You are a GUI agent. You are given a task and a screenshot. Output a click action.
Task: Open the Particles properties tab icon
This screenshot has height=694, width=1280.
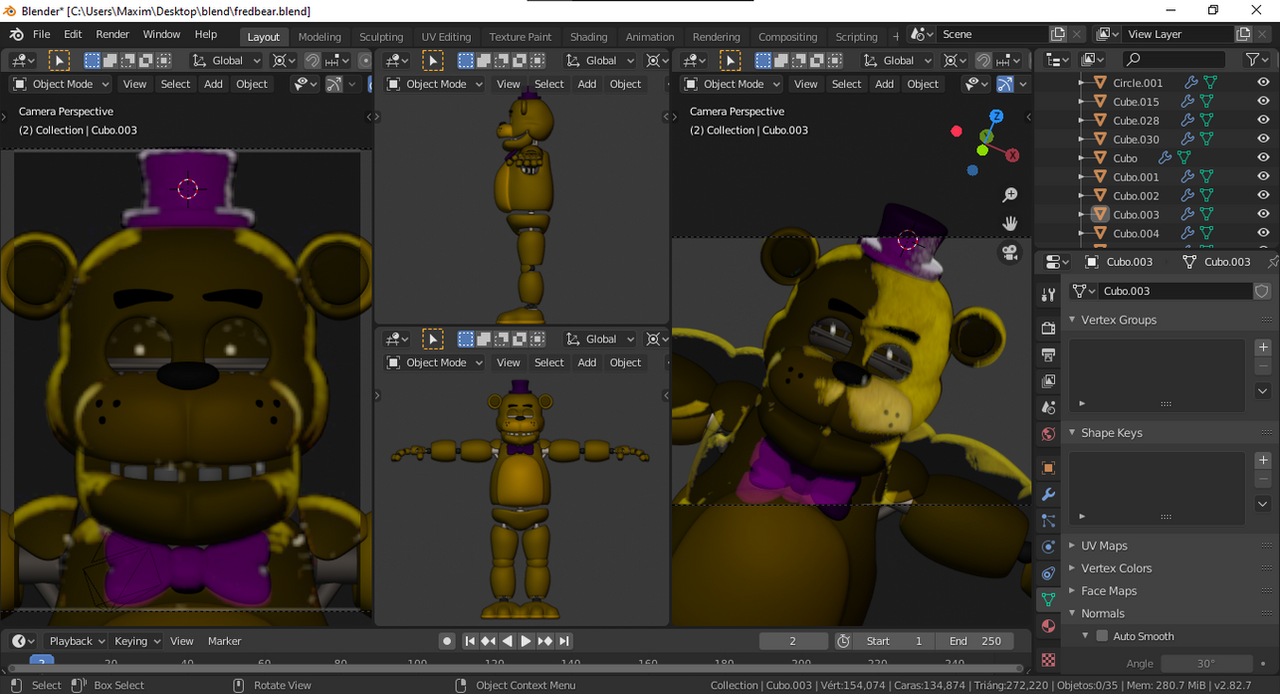tap(1048, 520)
